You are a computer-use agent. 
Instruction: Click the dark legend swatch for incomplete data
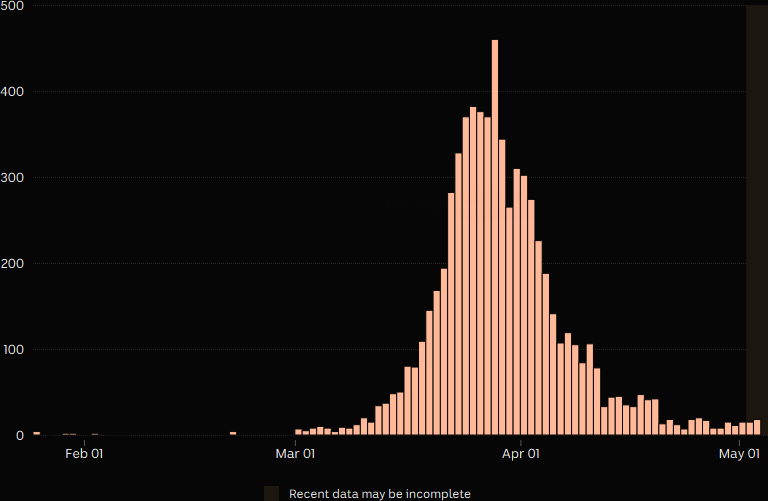tap(271, 493)
